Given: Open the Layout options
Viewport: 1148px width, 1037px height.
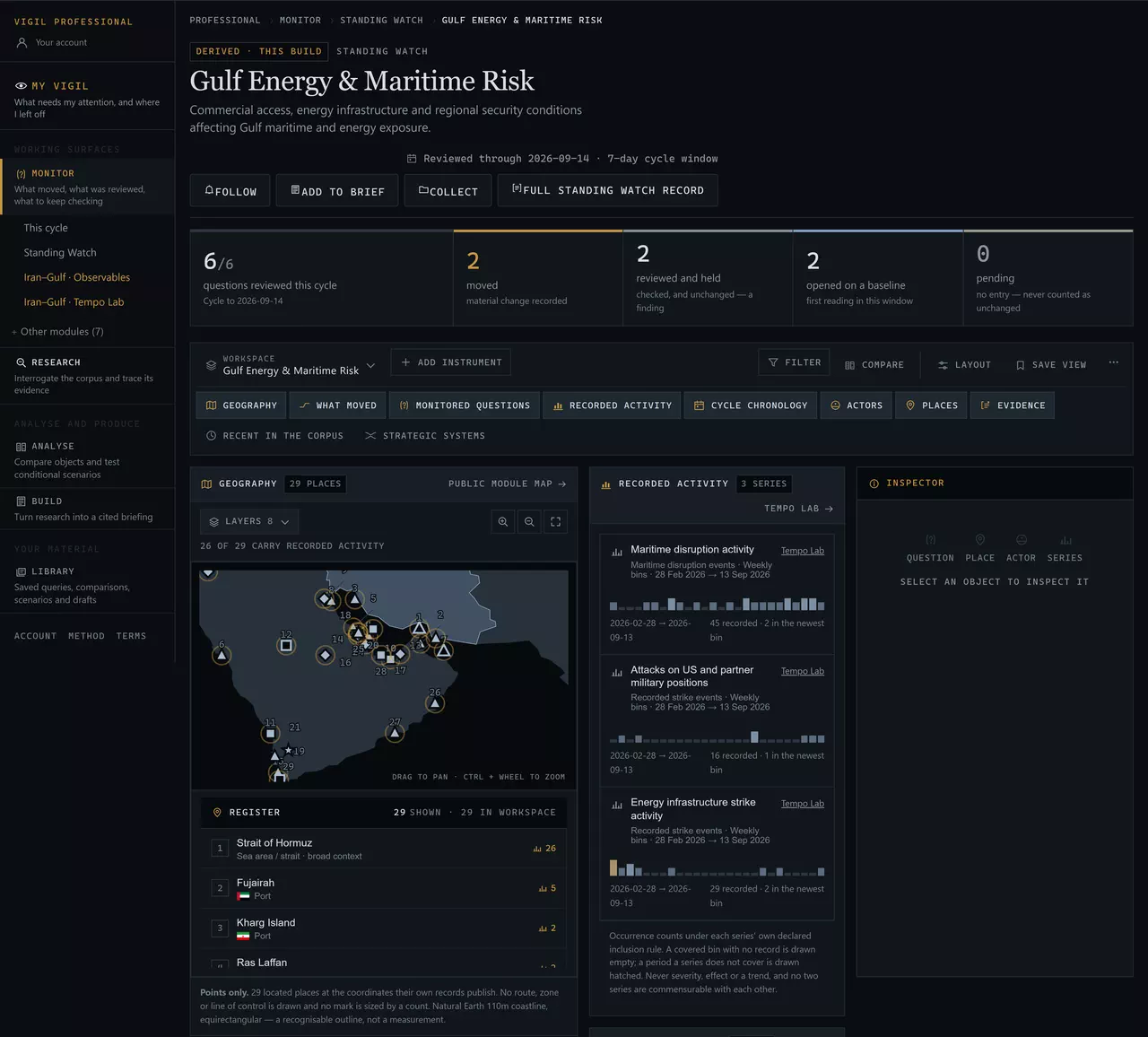Looking at the screenshot, I should [x=964, y=365].
